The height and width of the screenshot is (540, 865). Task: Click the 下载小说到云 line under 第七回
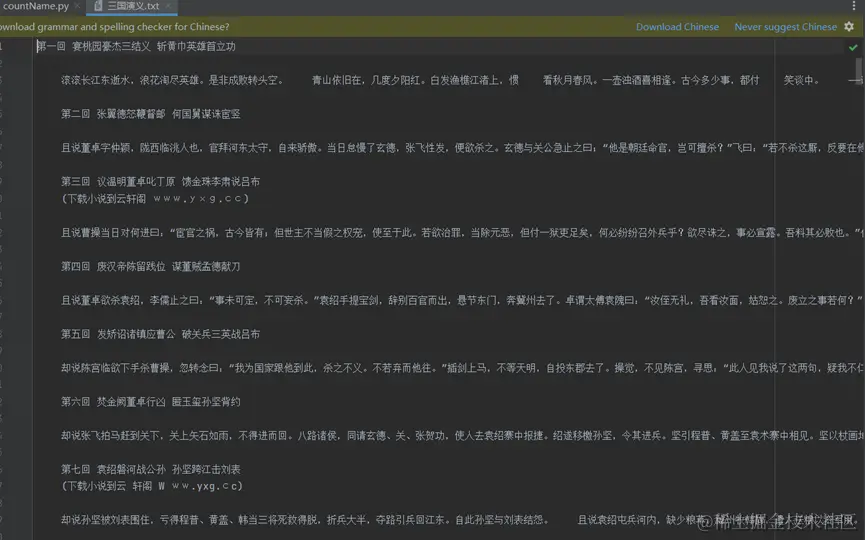(152, 486)
